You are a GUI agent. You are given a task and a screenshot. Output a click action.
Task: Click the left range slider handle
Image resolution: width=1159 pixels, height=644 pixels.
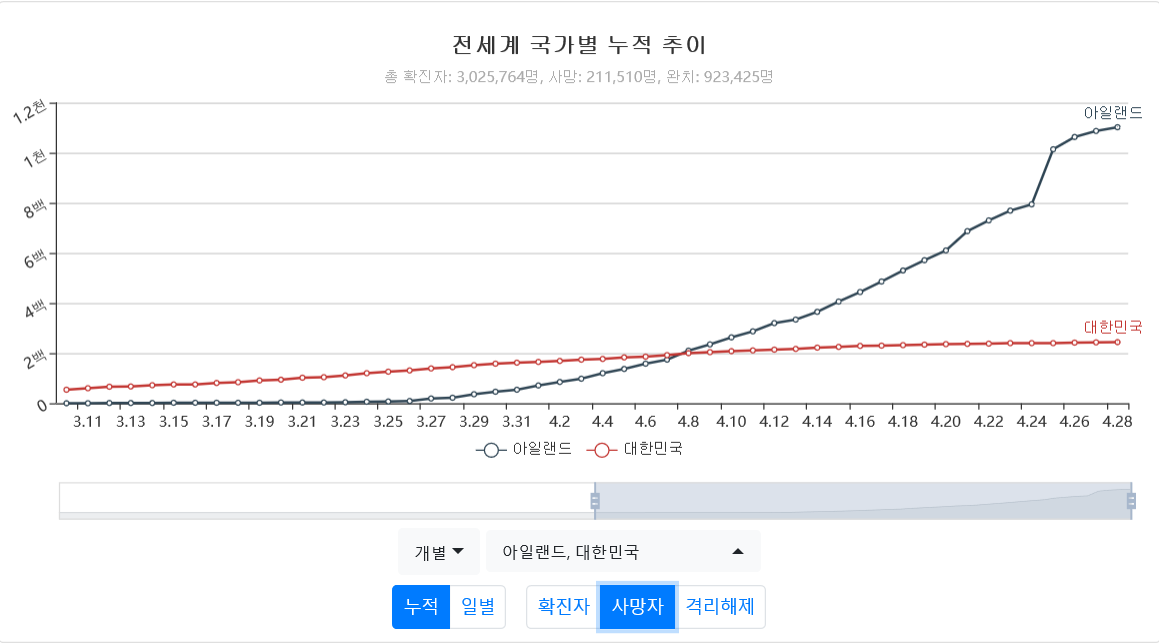[595, 501]
